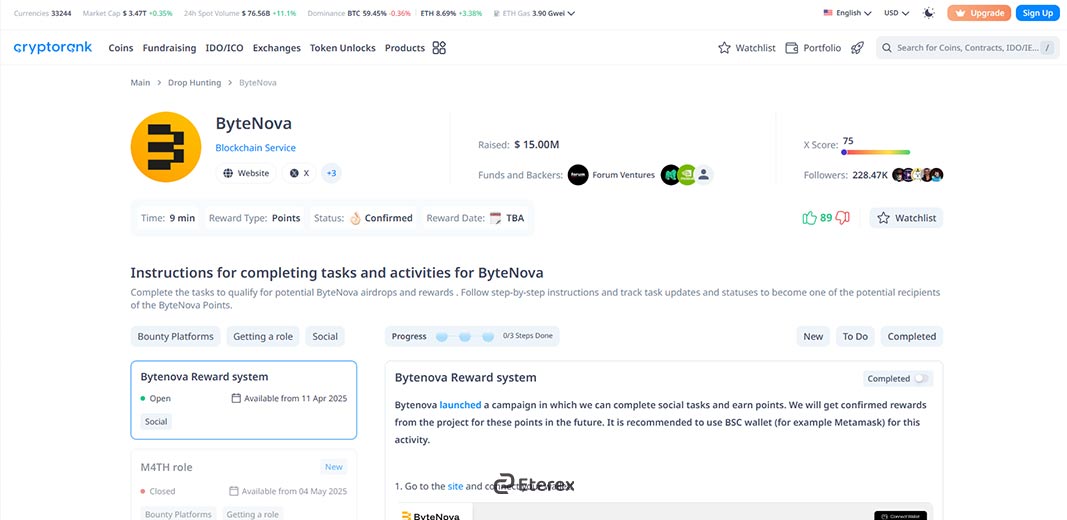Open the Fundraising menu
This screenshot has height=520, width=1067.
click(x=169, y=48)
